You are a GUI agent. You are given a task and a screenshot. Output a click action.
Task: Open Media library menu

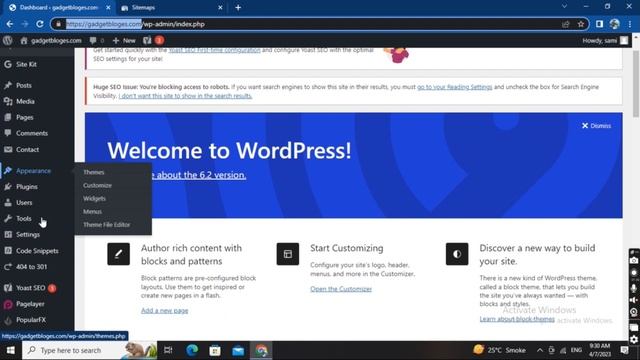(25, 101)
